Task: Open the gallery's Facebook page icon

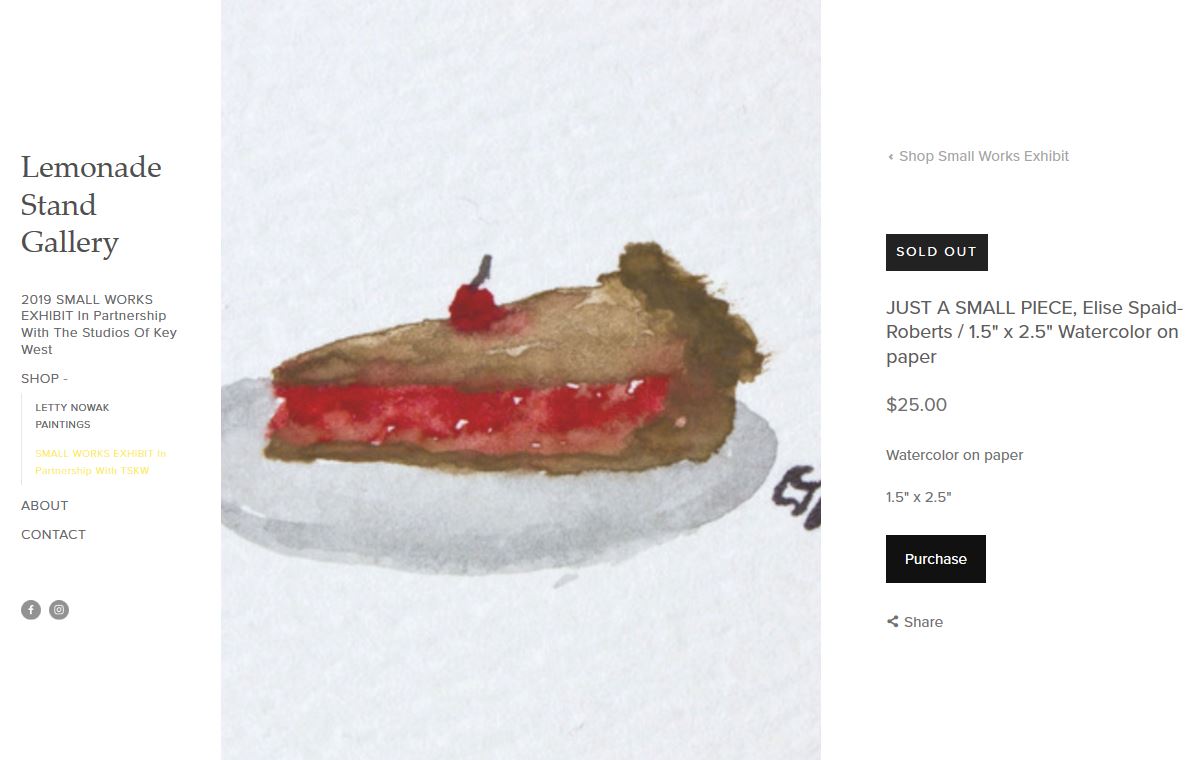Action: (x=31, y=610)
